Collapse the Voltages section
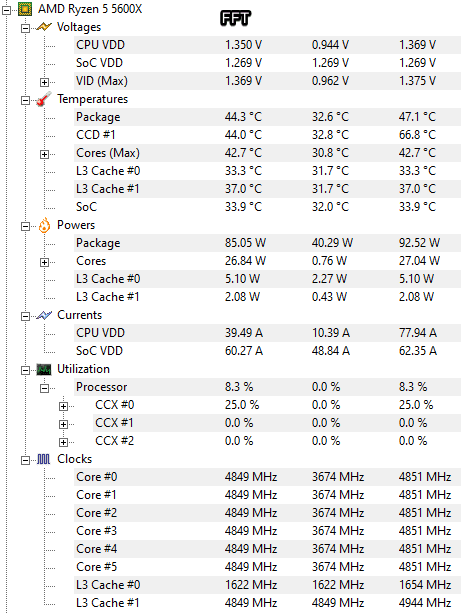Image resolution: width=461 pixels, height=613 pixels. pos(25,28)
